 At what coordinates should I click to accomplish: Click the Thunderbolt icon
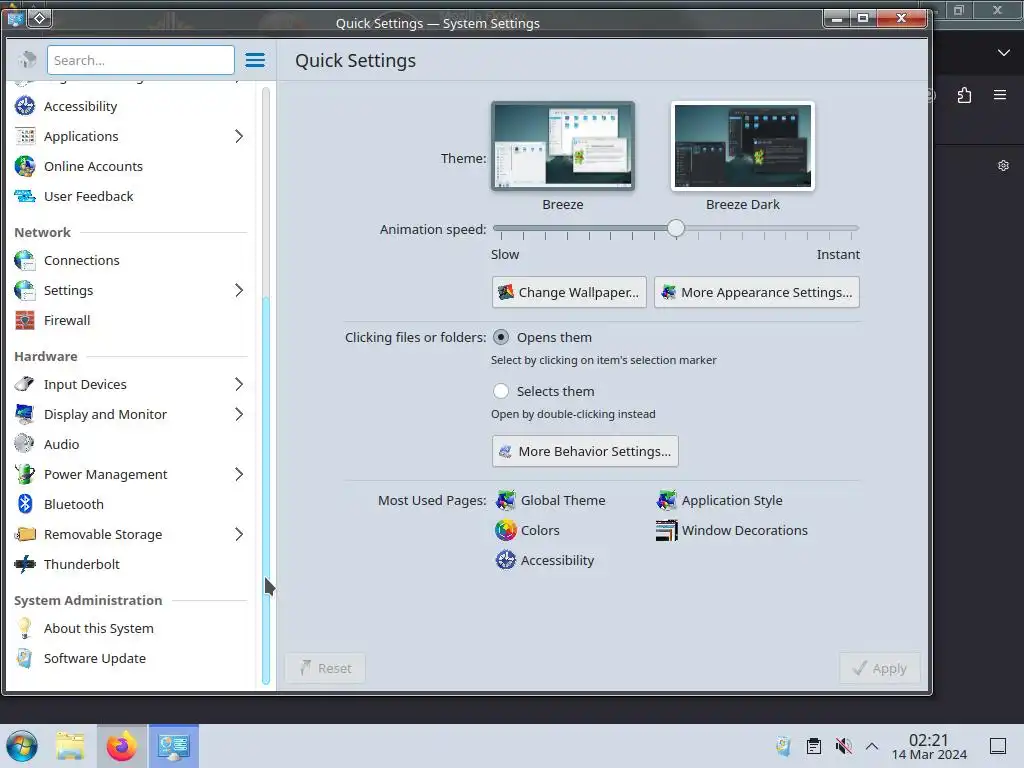pos(25,564)
